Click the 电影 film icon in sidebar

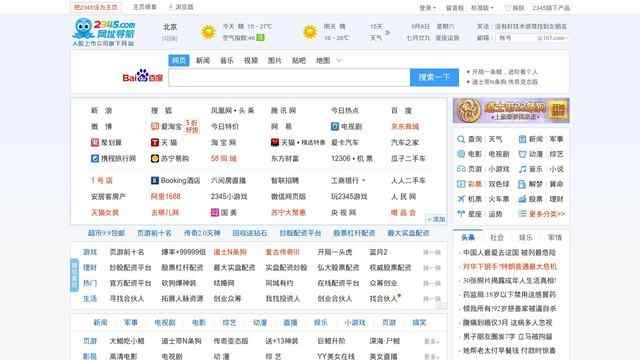tap(461, 154)
